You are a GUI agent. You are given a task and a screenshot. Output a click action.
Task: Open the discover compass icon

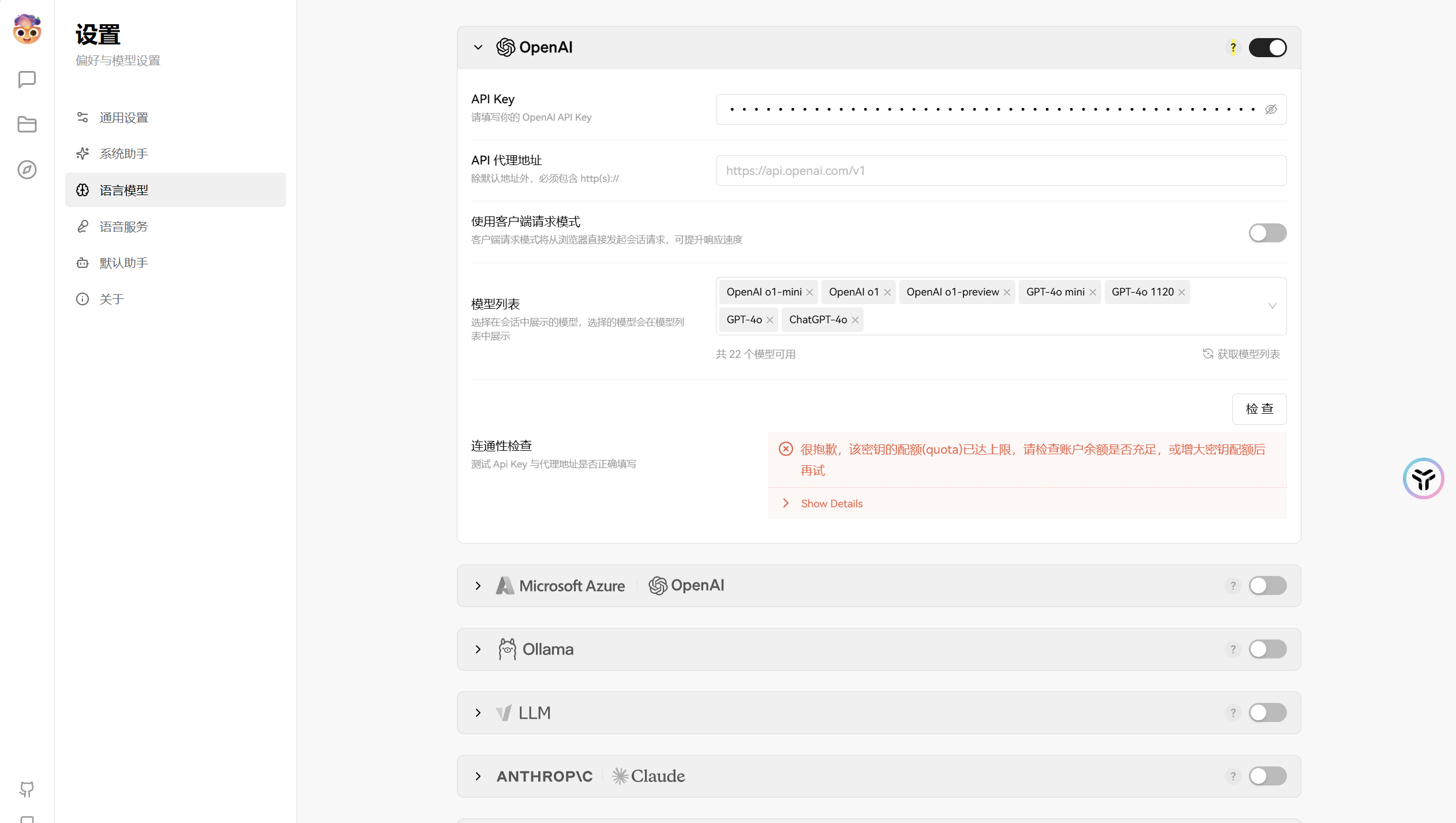pos(27,170)
